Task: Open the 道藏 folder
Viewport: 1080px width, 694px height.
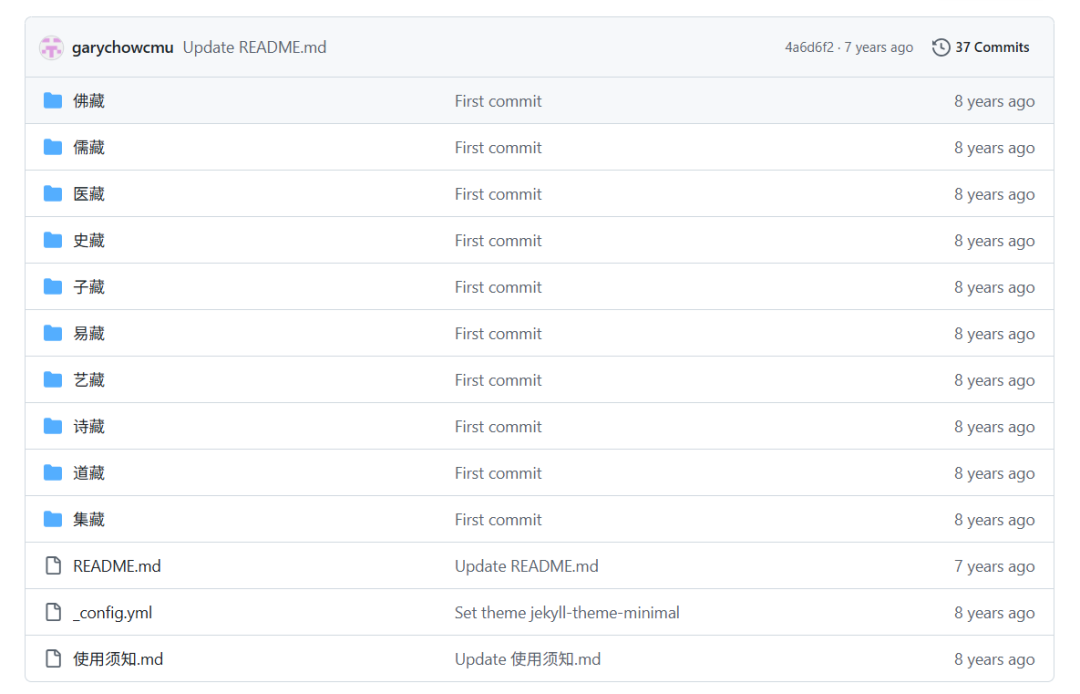Action: [89, 473]
